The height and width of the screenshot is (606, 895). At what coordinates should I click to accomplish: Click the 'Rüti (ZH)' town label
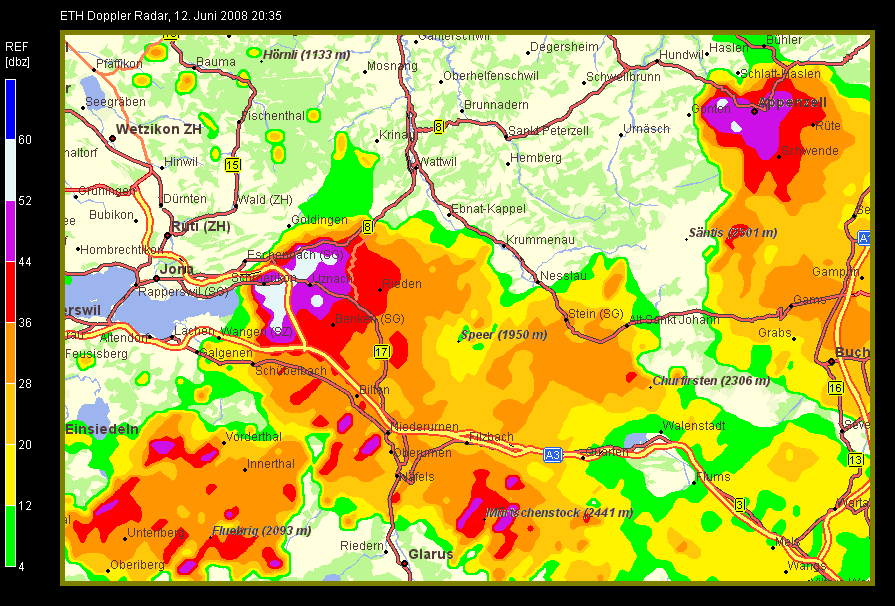click(201, 227)
